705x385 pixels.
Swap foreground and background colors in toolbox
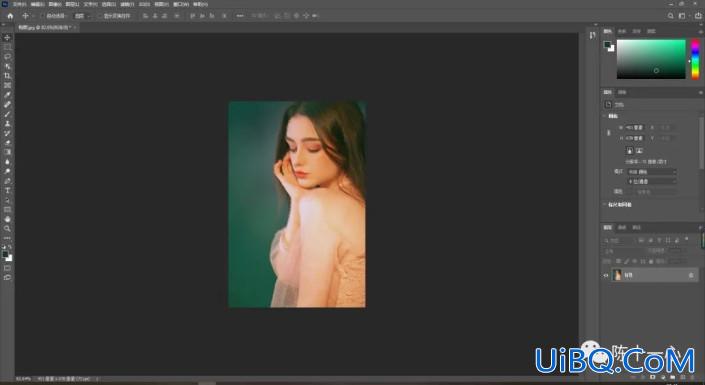(x=10, y=247)
